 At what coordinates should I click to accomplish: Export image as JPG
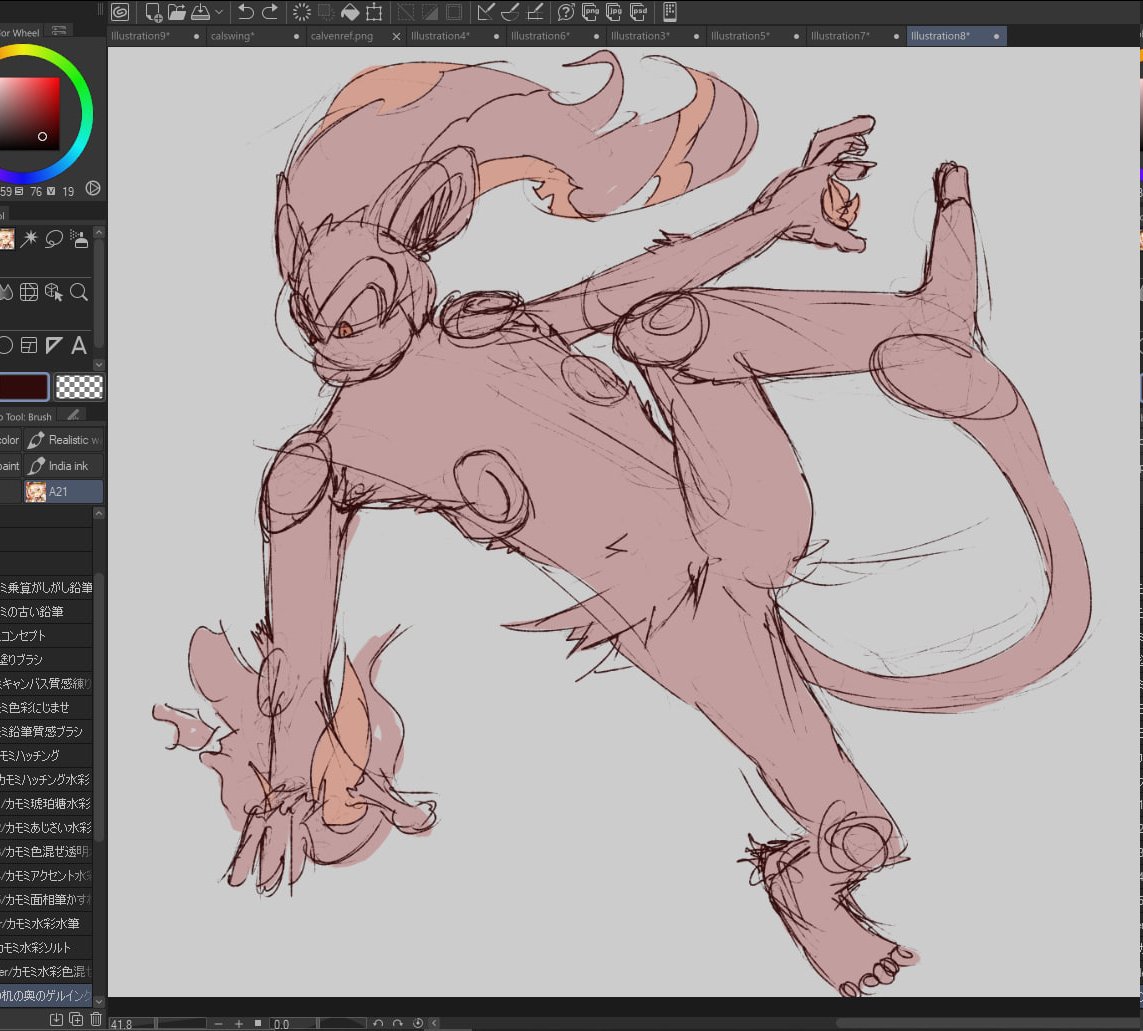coord(615,12)
